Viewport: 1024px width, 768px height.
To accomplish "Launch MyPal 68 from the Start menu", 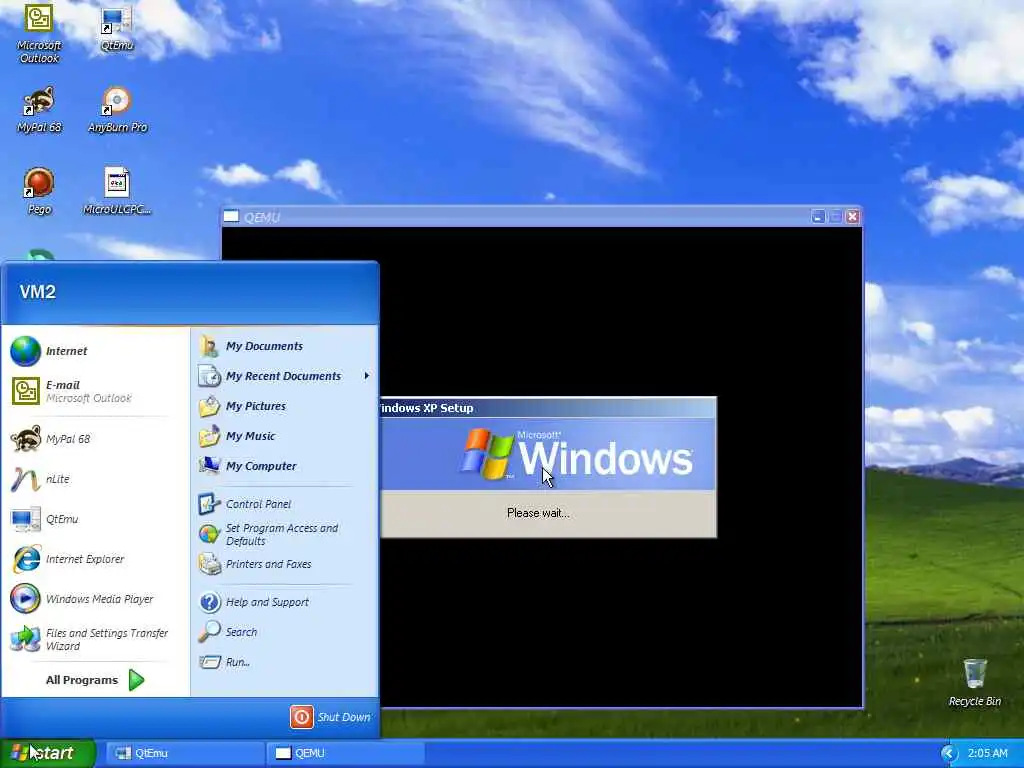I will point(95,439).
